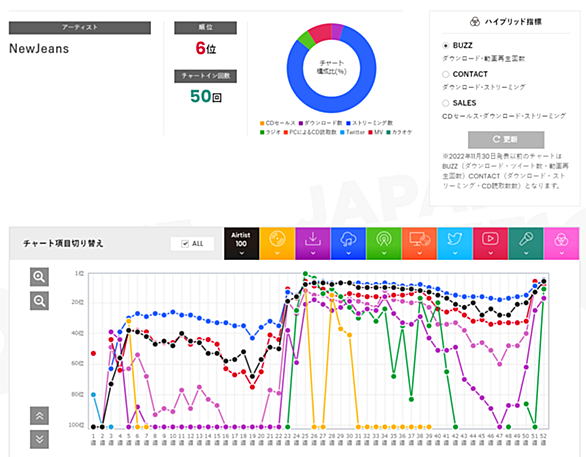Click the week 25 green peak data point
This screenshot has width=586, height=457.
click(305, 274)
